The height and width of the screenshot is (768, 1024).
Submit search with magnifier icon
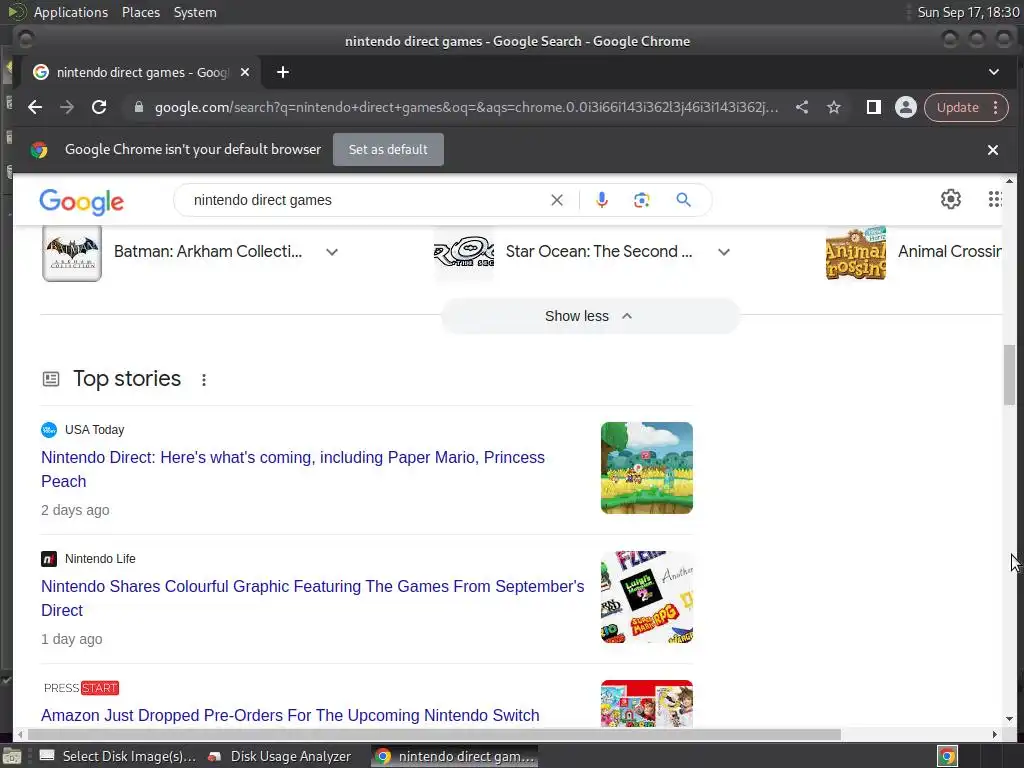683,200
